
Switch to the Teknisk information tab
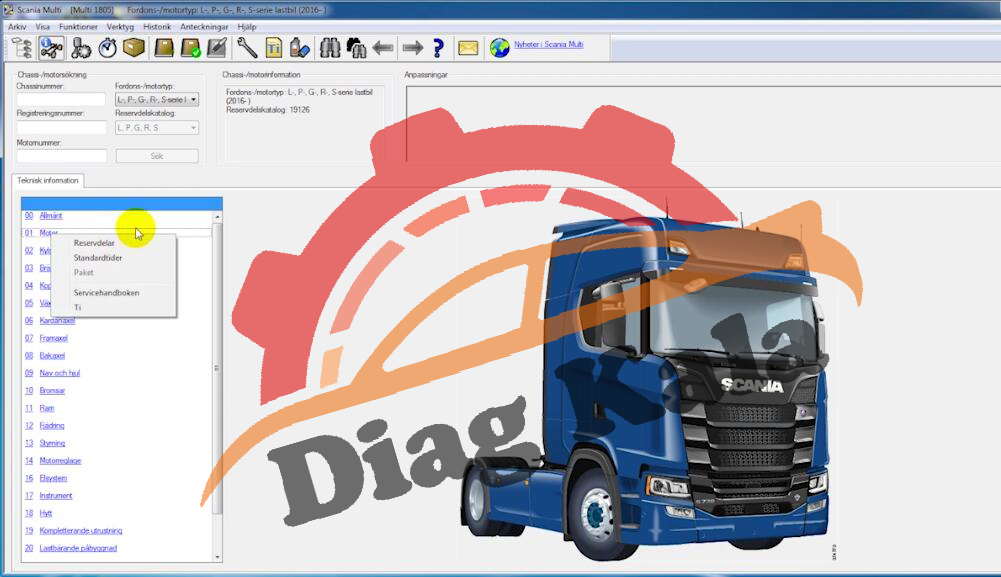pos(48,181)
